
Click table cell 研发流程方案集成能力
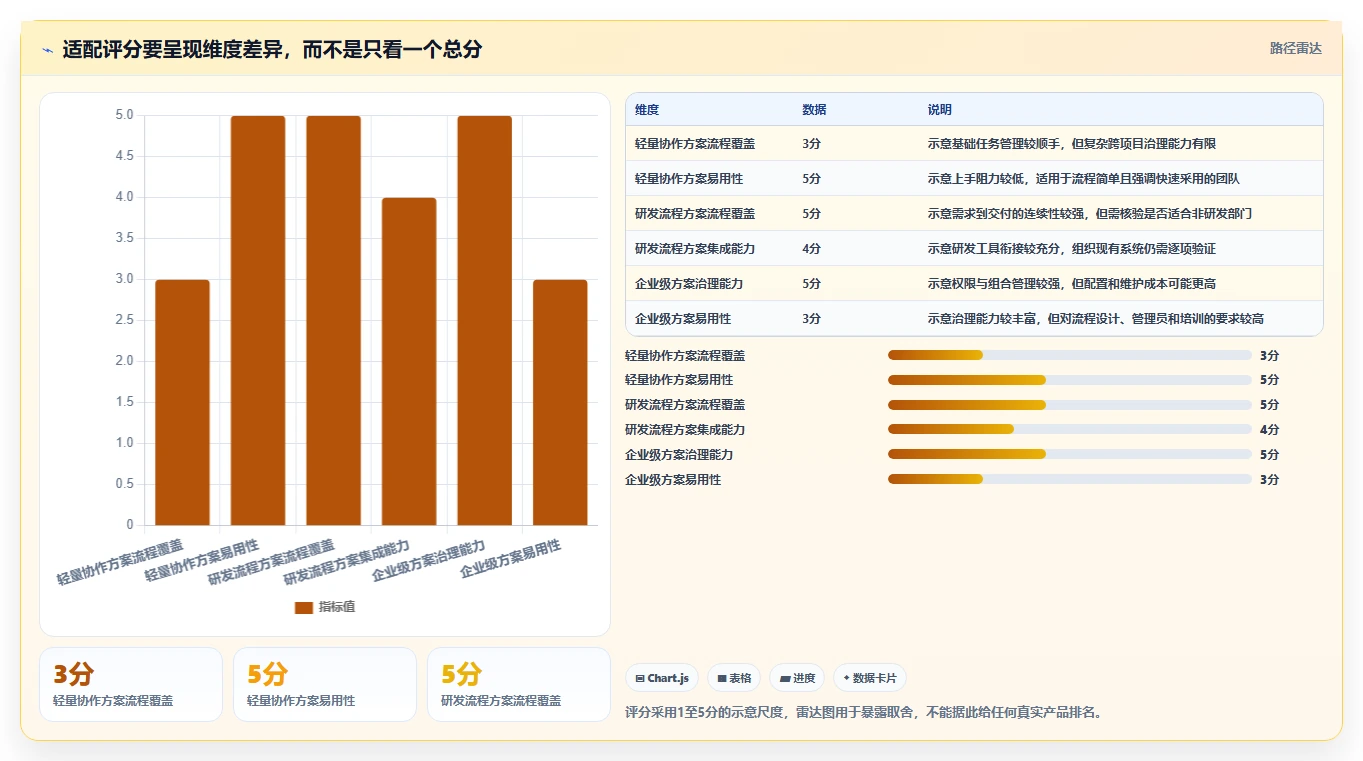tap(695, 249)
